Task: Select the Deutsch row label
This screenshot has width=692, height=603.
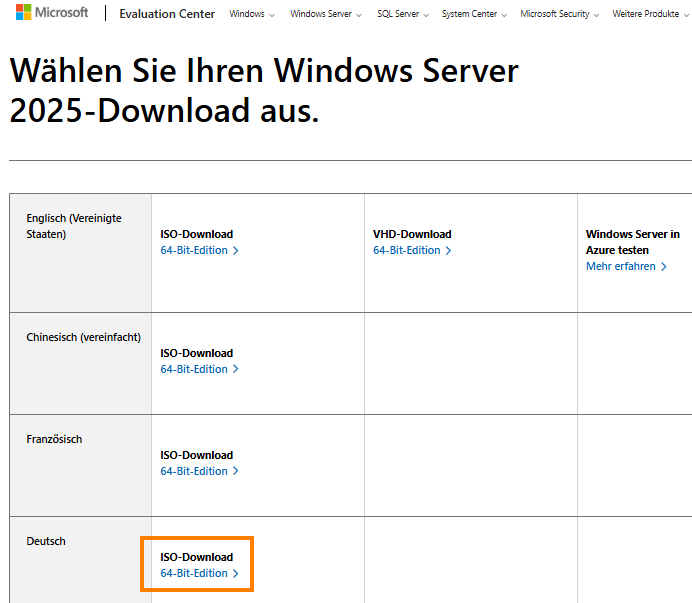Action: click(46, 542)
